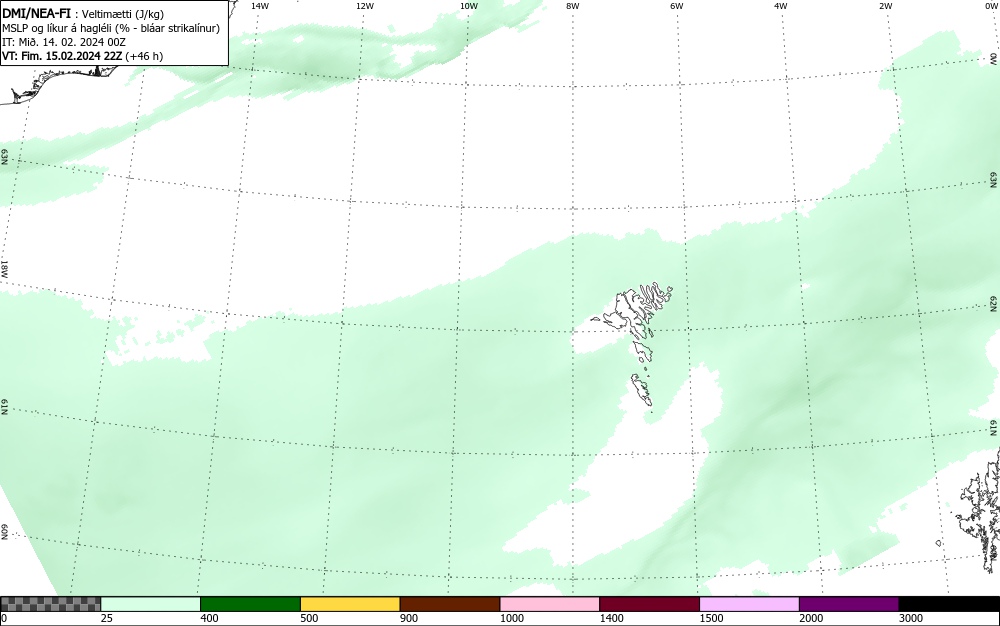The image size is (1000, 626).
Task: Click the '10W' longitude label
Action: coord(469,6)
